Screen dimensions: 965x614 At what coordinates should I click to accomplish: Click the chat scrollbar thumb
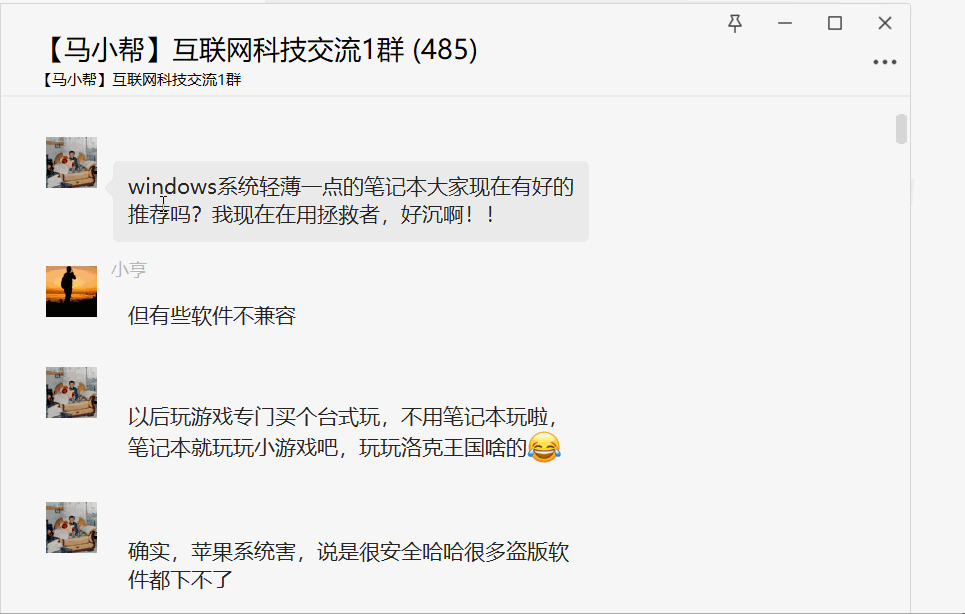(x=901, y=129)
